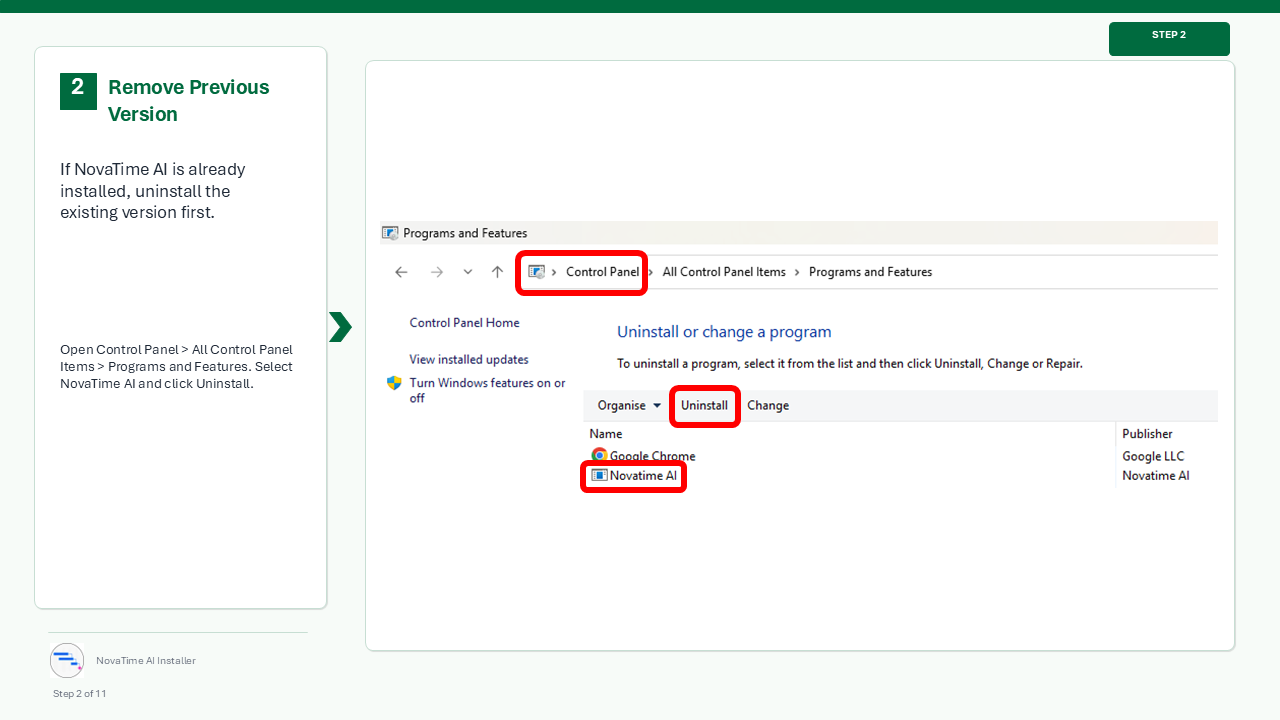Click the Novatime AI publisher cell

tap(1156, 476)
